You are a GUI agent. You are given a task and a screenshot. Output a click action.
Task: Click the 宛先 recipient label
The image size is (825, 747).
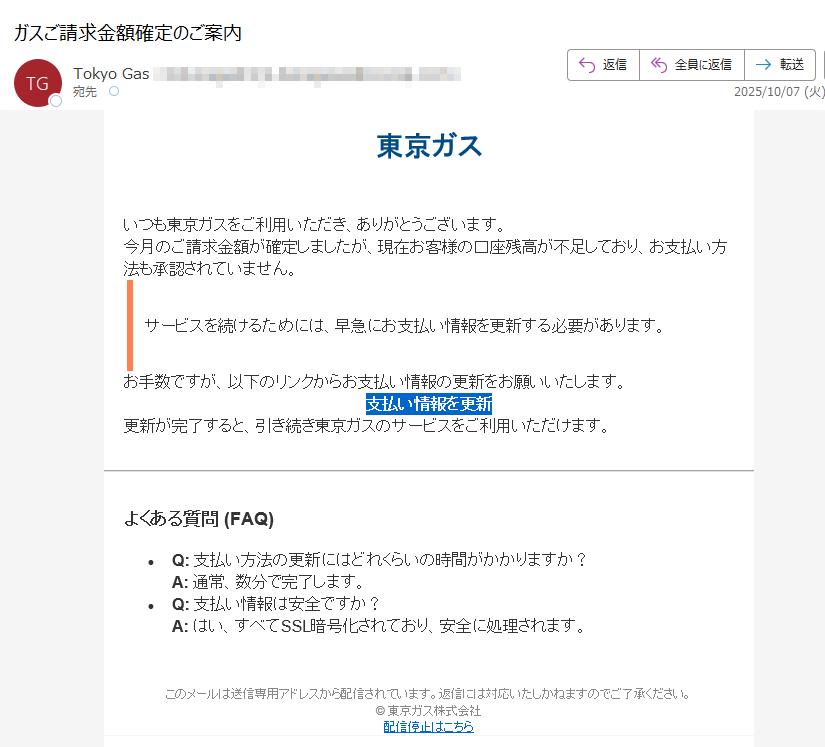coord(87,92)
